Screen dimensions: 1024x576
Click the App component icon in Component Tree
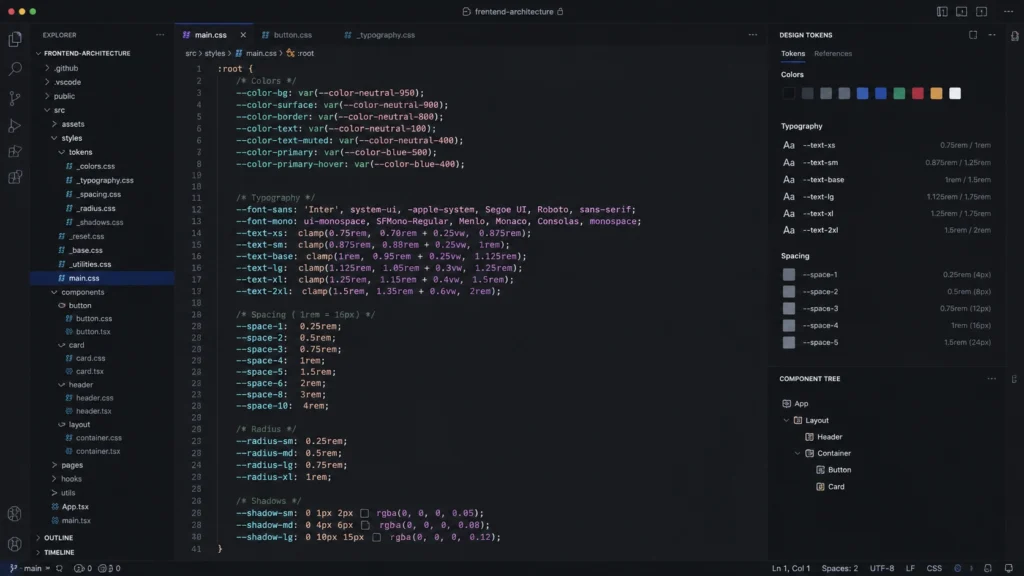pos(786,404)
